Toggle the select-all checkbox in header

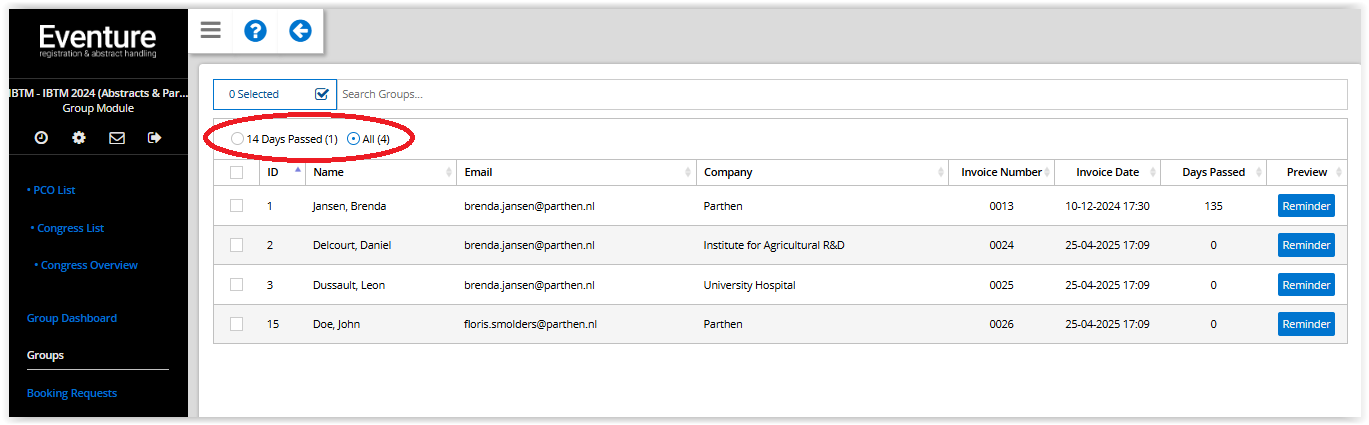[x=236, y=172]
